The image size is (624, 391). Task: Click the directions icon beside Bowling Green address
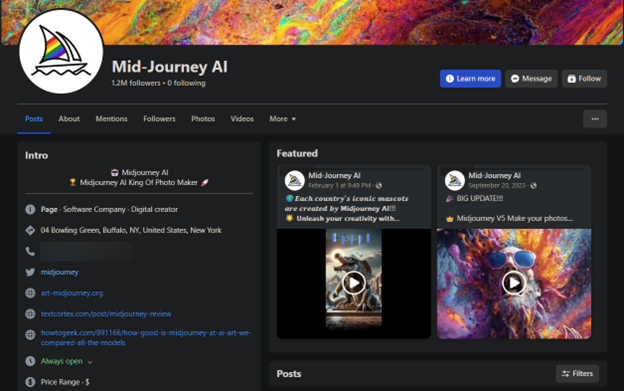tap(30, 230)
